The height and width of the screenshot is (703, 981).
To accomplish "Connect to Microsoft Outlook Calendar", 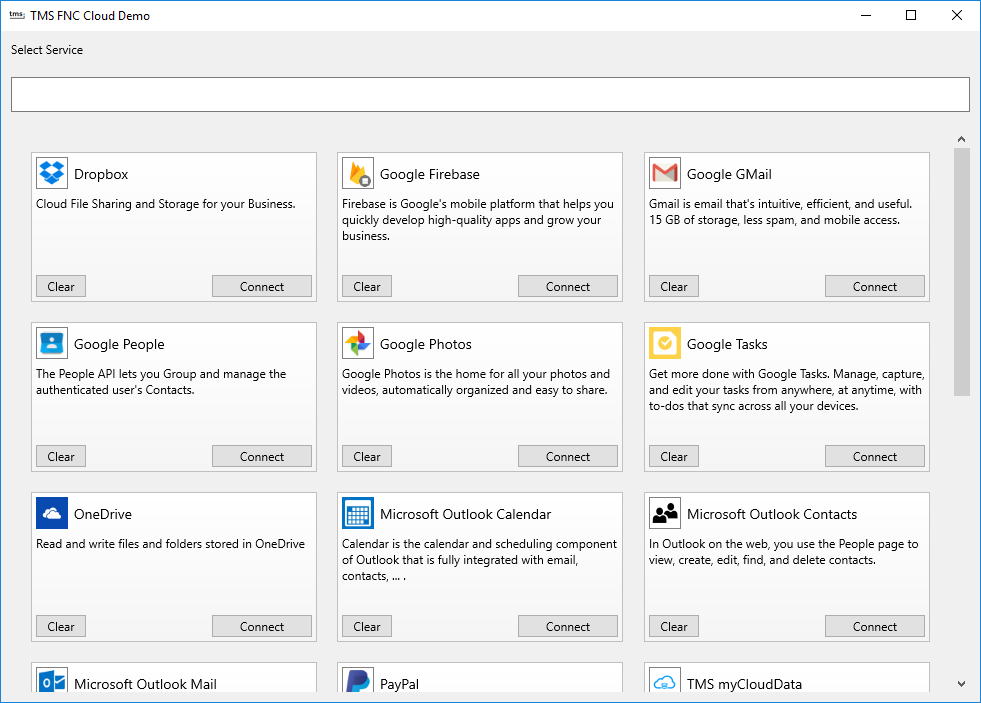I will click(567, 627).
